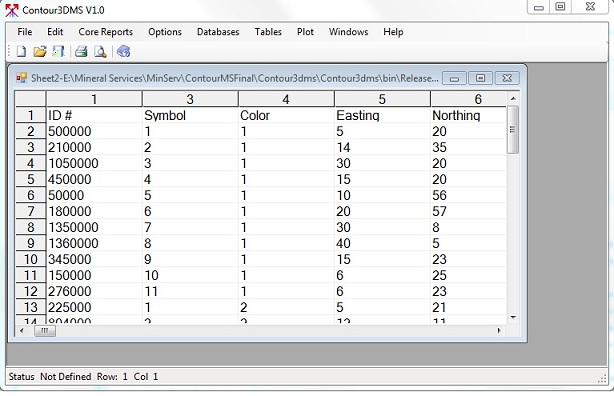Click the horizontal scrollbar thumb

point(45,331)
